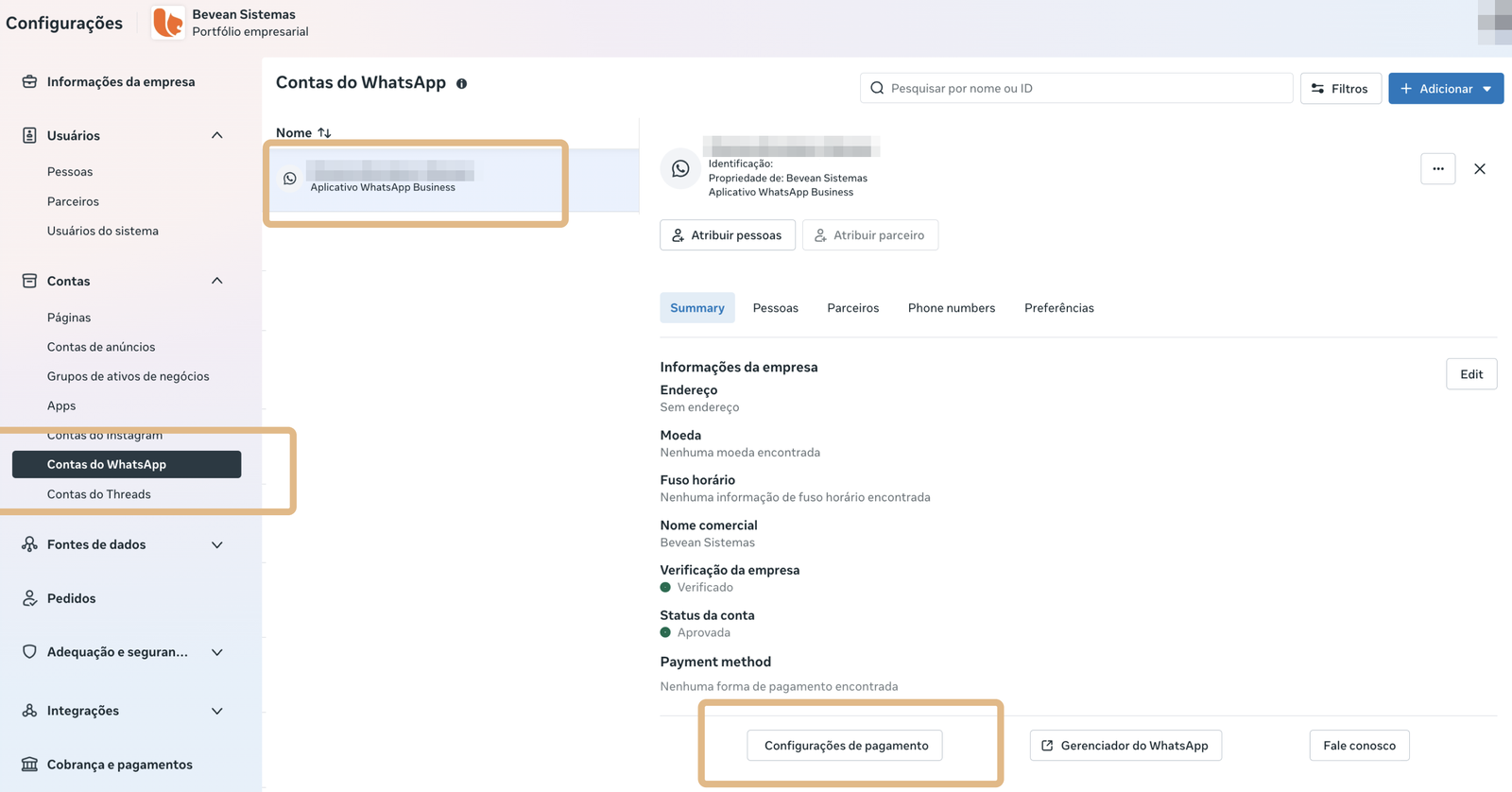Collapse the Usuários section chevron

click(217, 135)
